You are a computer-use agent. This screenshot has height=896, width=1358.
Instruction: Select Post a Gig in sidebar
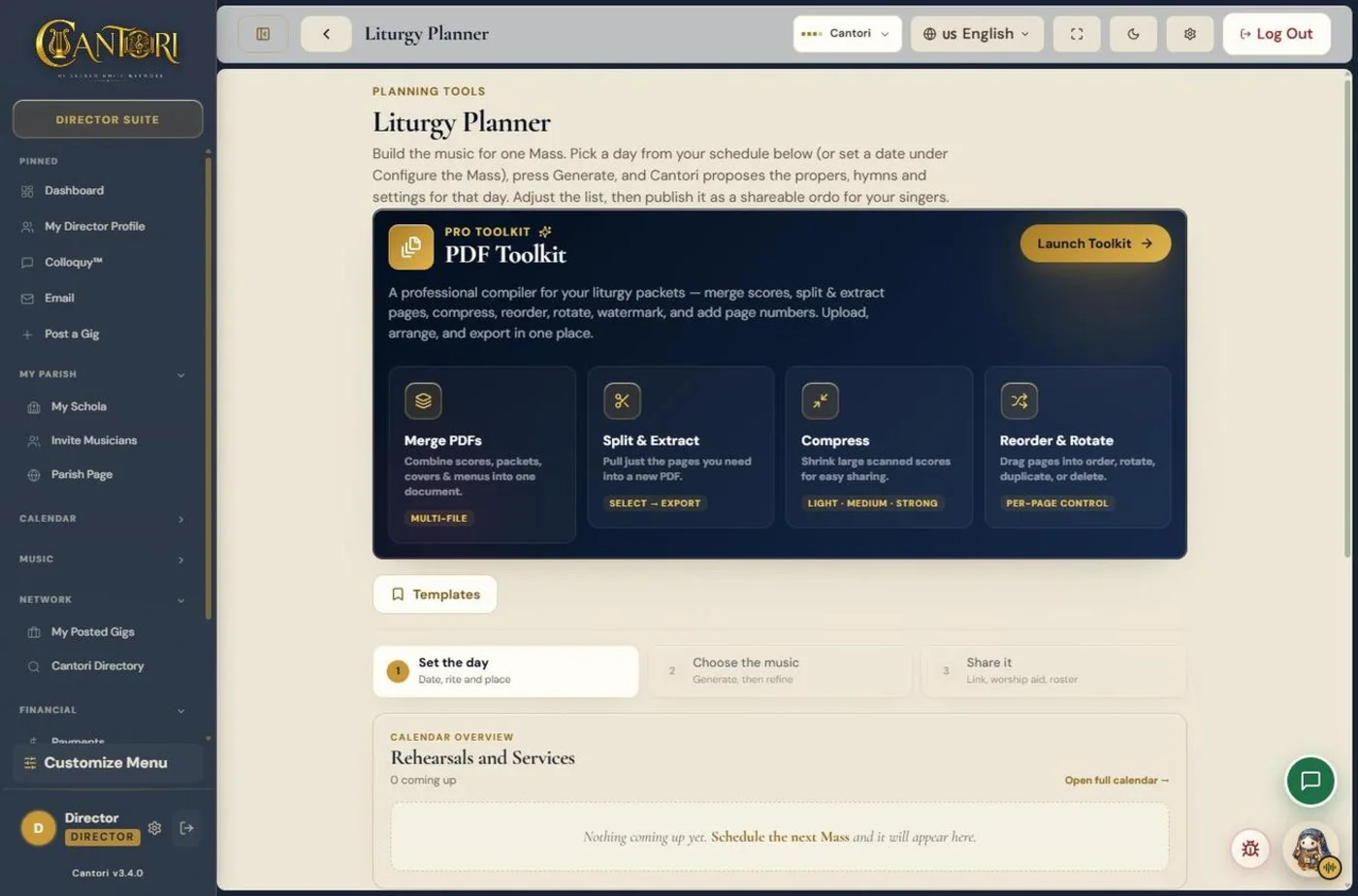click(x=72, y=335)
